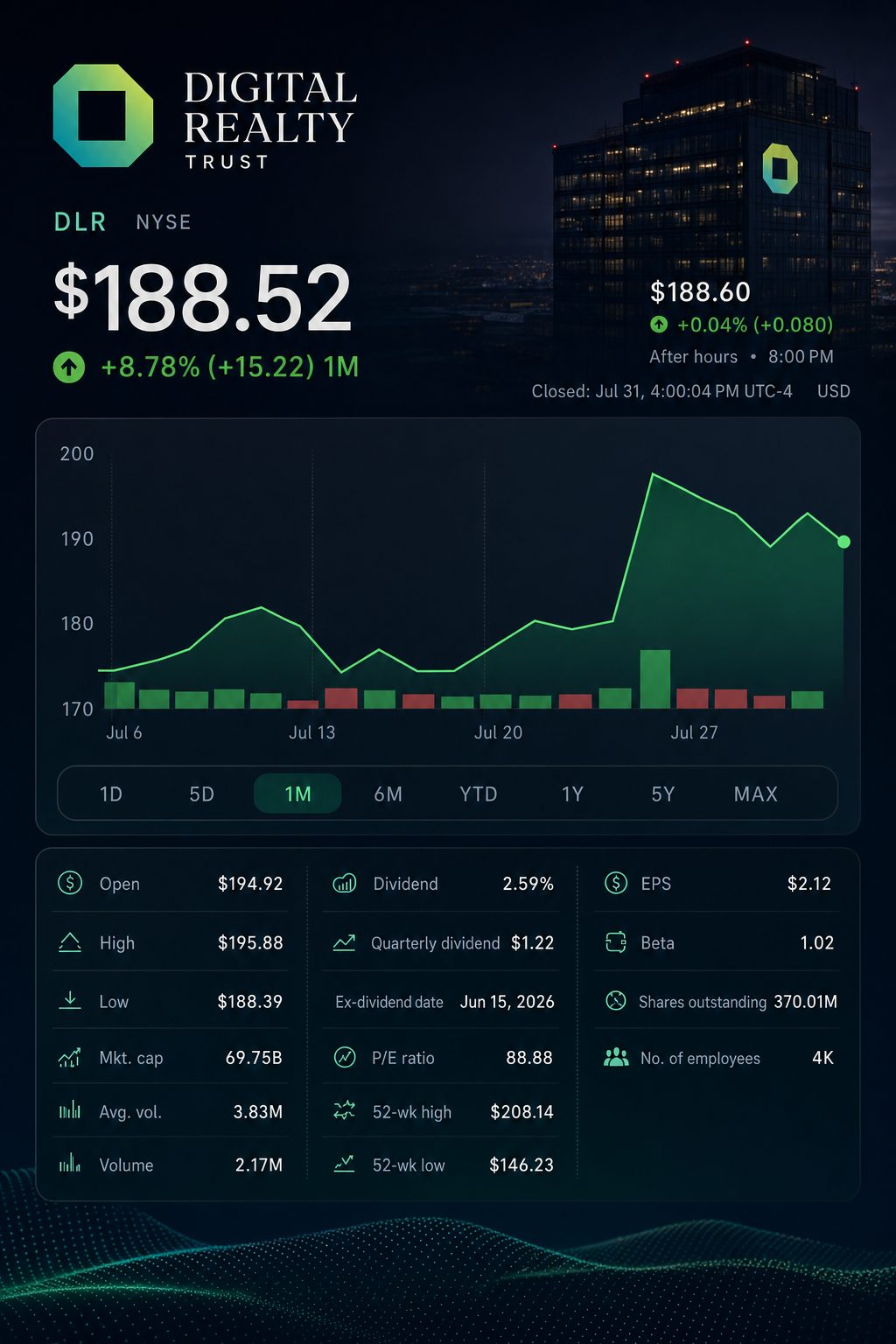Image resolution: width=896 pixels, height=1344 pixels.
Task: Click the Jul 27 axis label
Action: coord(695,732)
